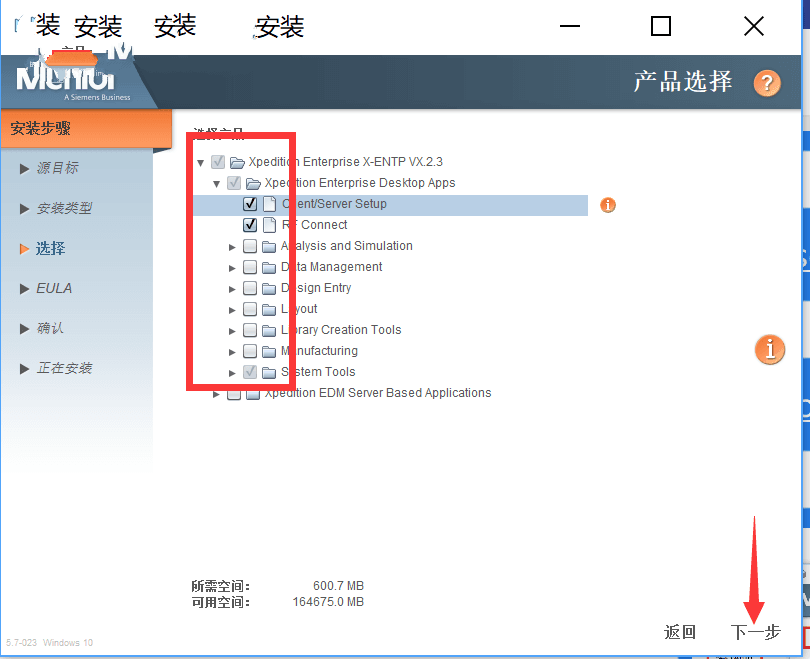Screen dimensions: 810x659
Task: Open the EULA install step
Action: click(x=54, y=288)
